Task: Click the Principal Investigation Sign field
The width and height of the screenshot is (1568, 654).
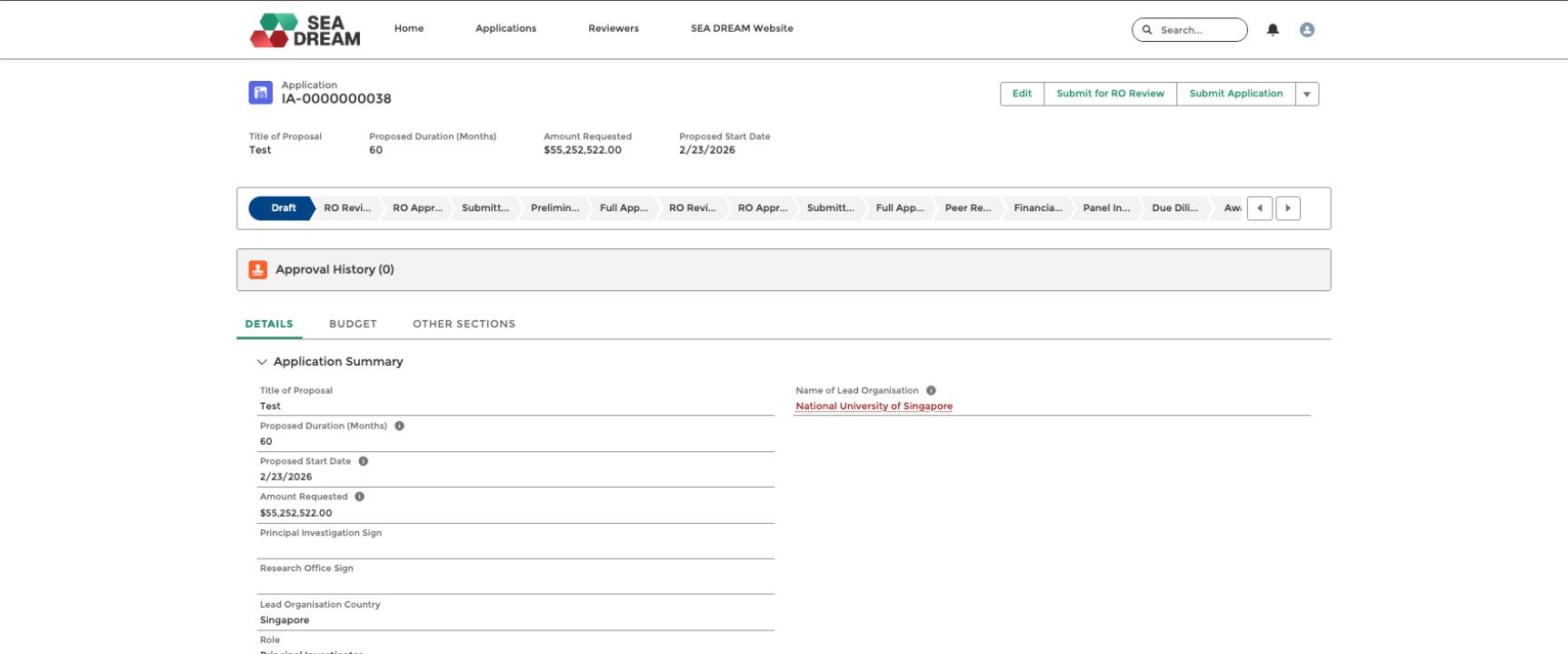Action: coord(515,541)
